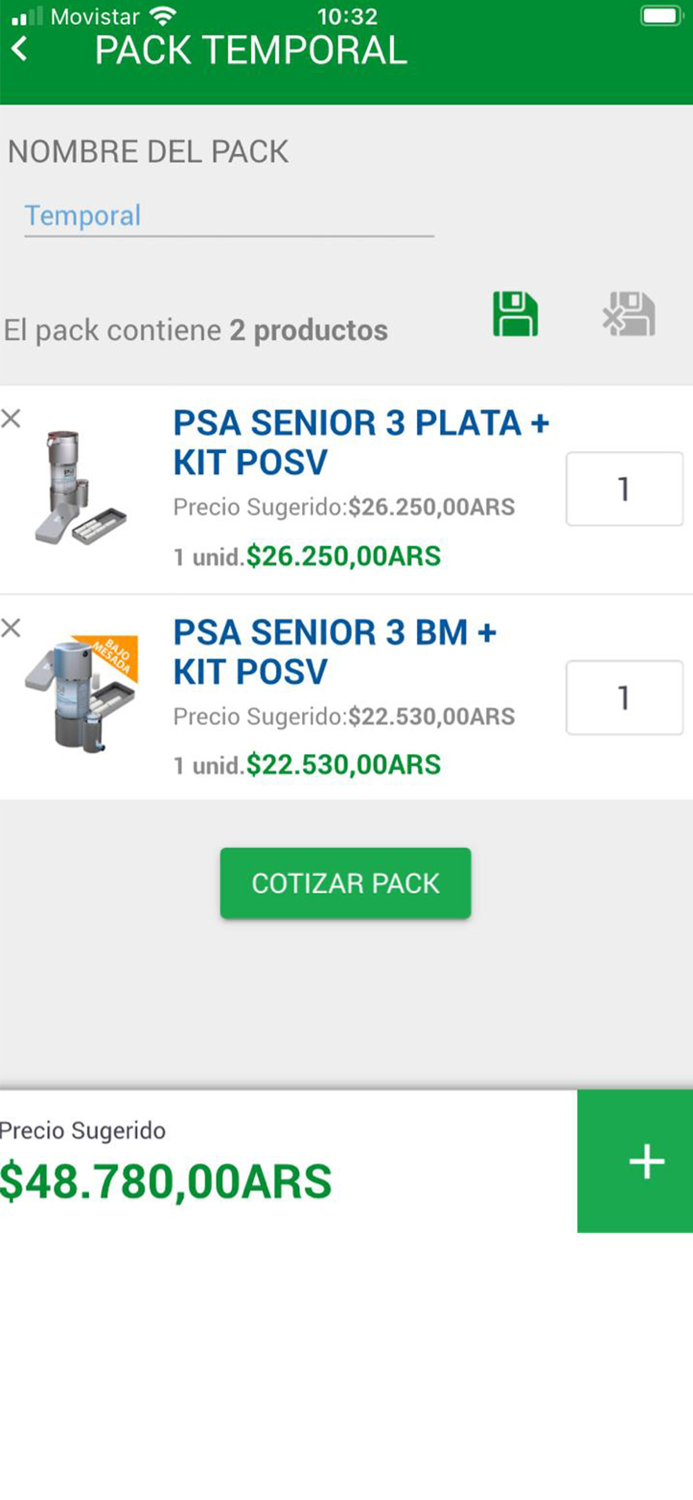The width and height of the screenshot is (693, 1500).
Task: Remove PSA SENIOR 3 BM with its X icon
Action: click(12, 628)
